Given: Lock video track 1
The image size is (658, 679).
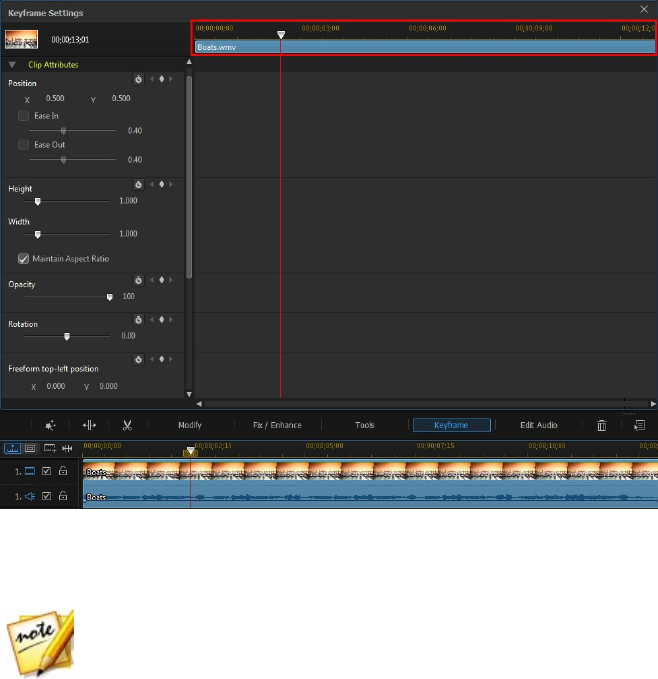Looking at the screenshot, I should (63, 471).
